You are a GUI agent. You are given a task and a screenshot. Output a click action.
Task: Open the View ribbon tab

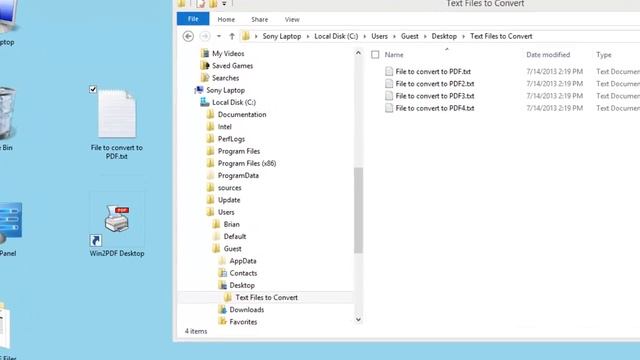(x=292, y=19)
